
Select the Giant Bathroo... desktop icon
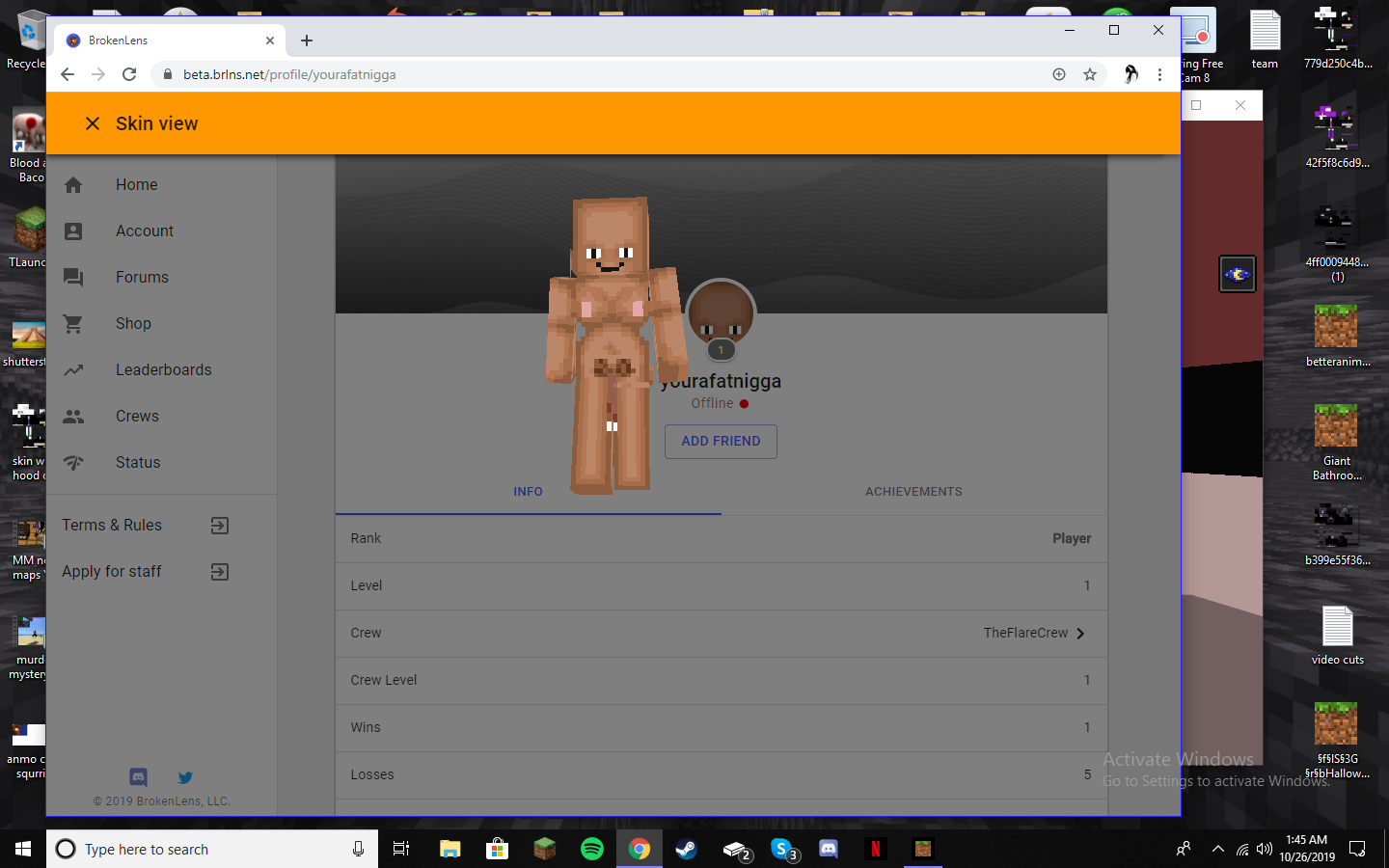click(1337, 442)
